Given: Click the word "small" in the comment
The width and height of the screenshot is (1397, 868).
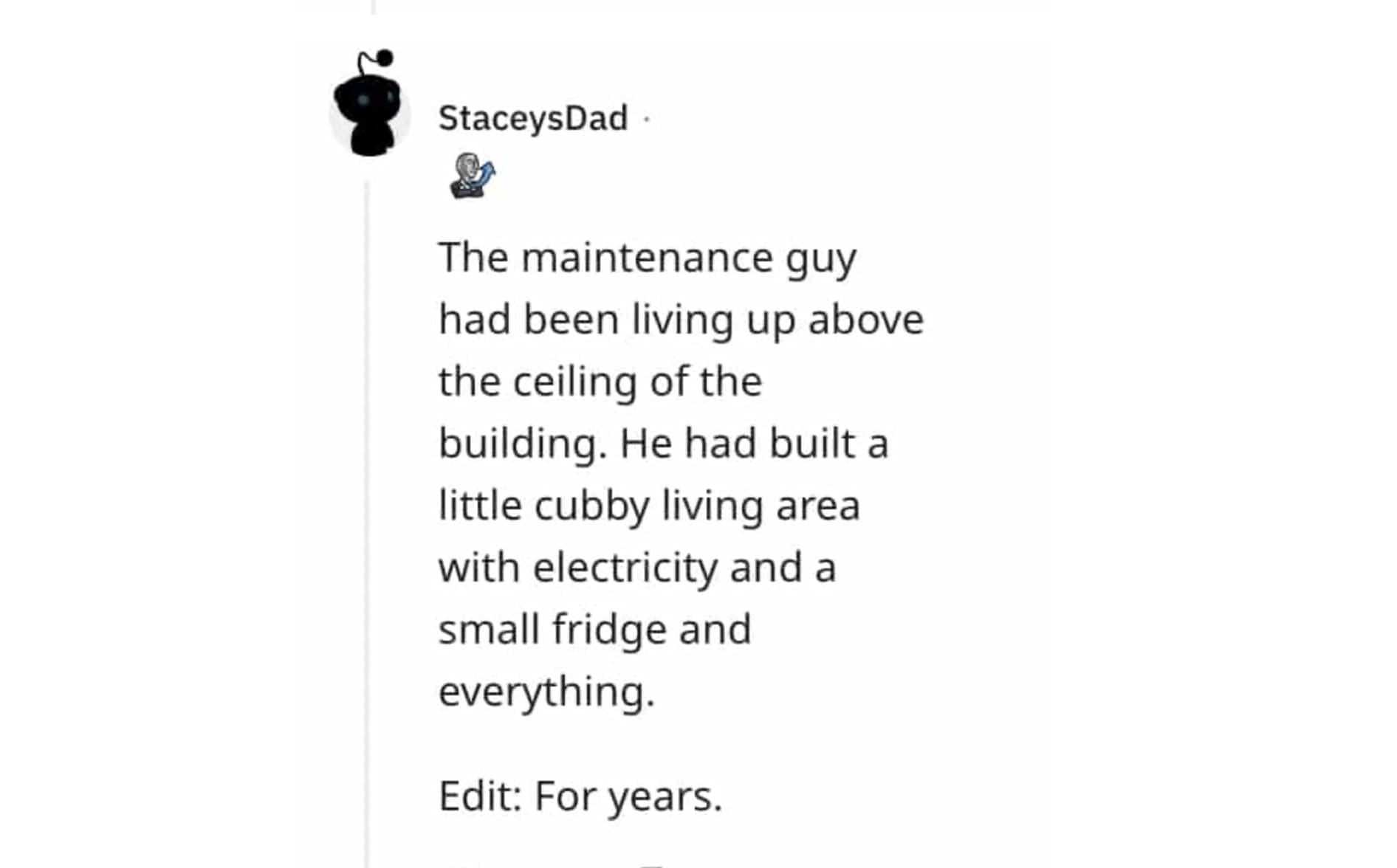Looking at the screenshot, I should (488, 630).
